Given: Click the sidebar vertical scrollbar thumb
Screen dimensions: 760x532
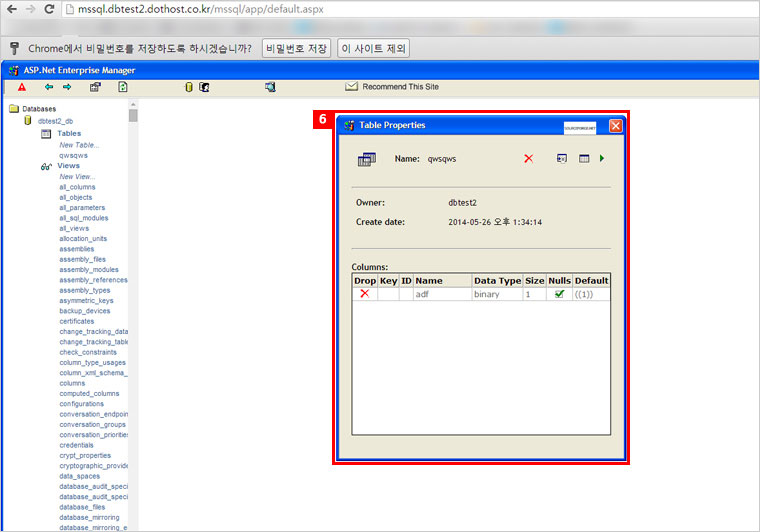Looking at the screenshot, I should pyautogui.click(x=133, y=114).
